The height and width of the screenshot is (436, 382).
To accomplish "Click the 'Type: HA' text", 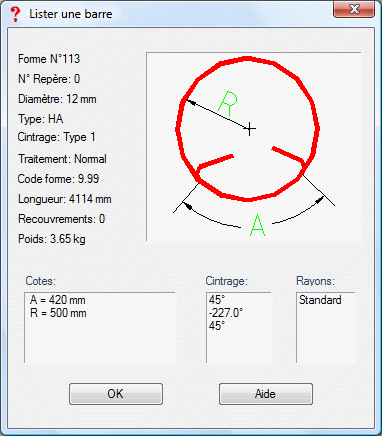I will (x=40, y=119).
